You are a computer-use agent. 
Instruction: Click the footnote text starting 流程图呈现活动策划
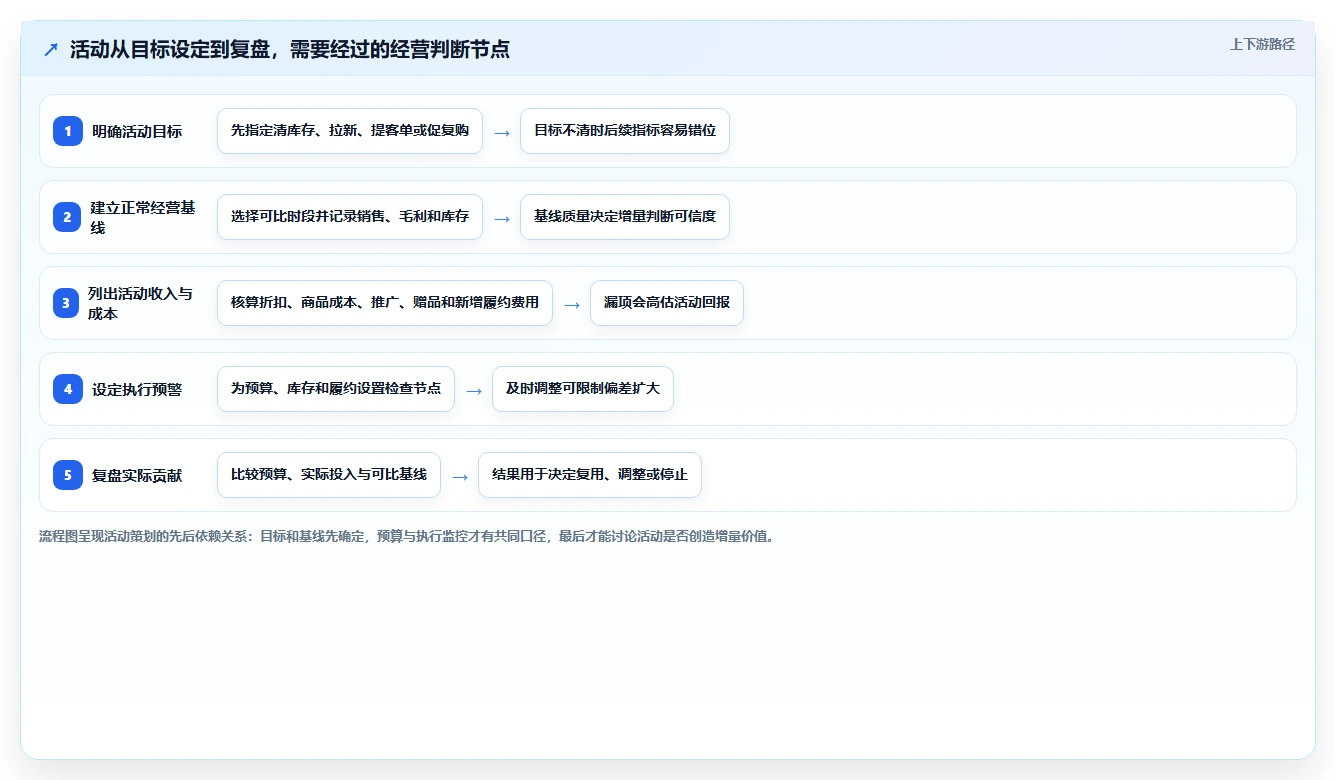[x=406, y=536]
